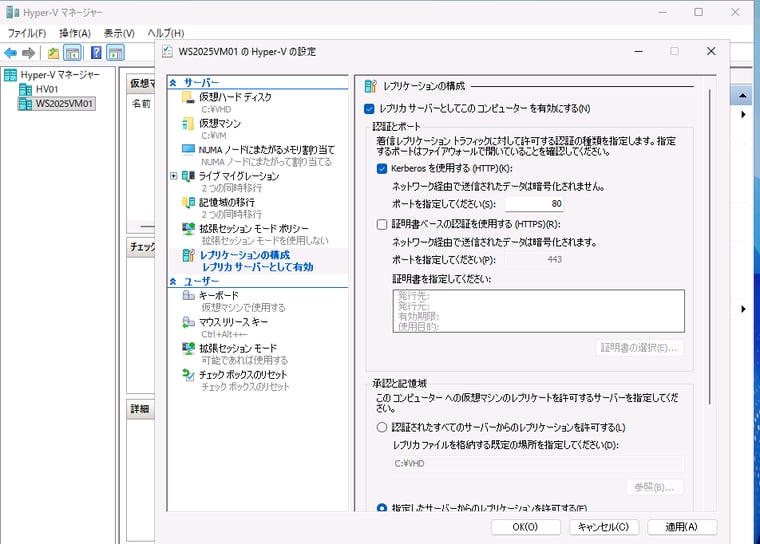
Task: Toggle レプリカ サーバーとしてこのコンピューターを有効にする checkbox
Action: pyautogui.click(x=369, y=108)
